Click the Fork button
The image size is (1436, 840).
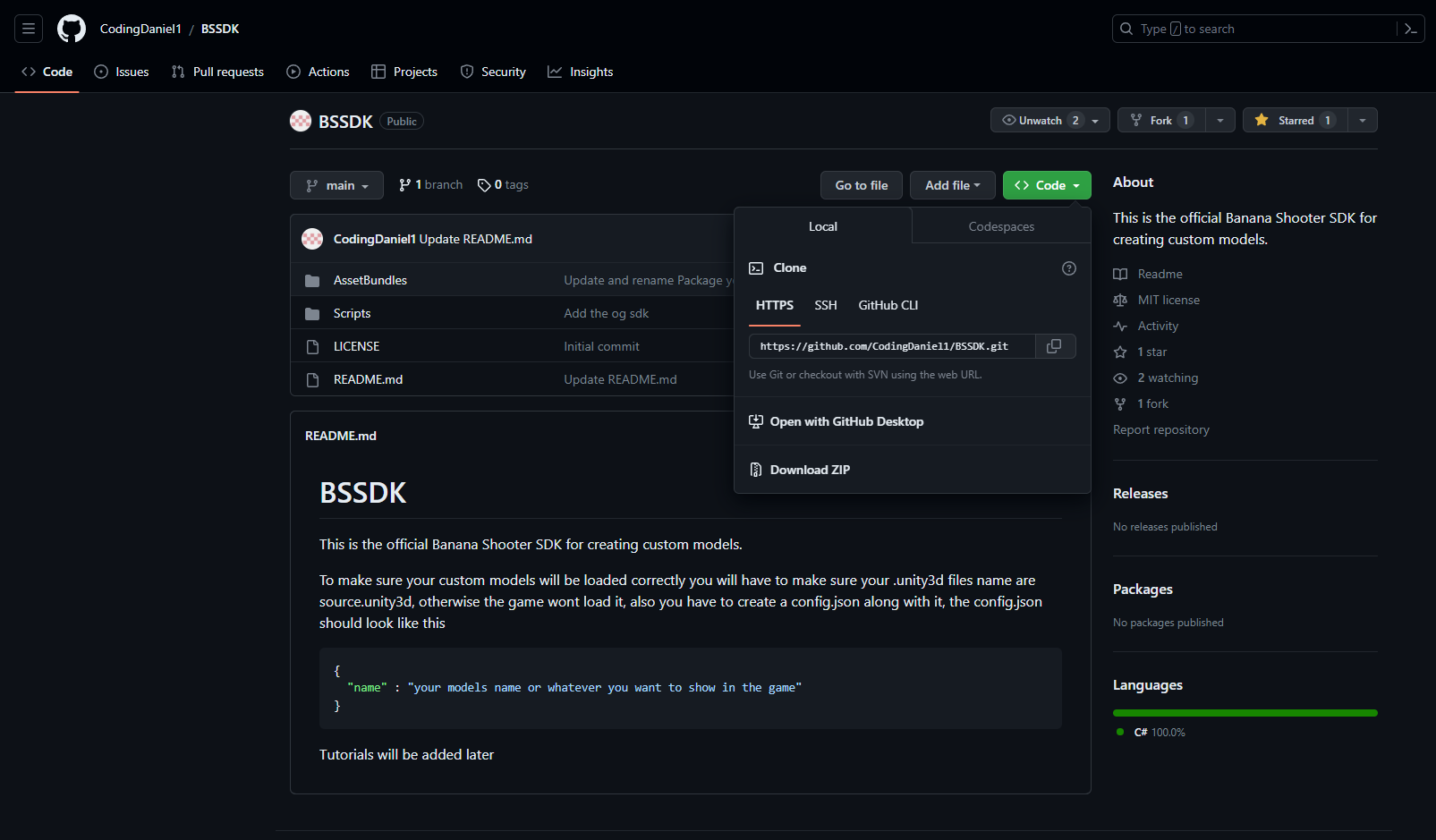click(1161, 120)
